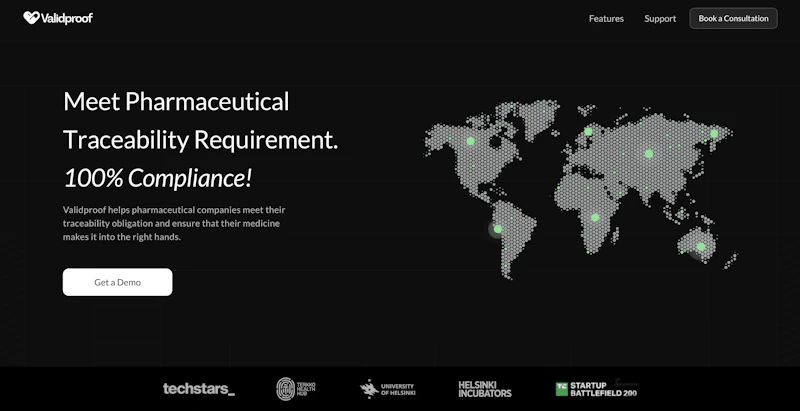Click the 'Meet Pharmaceutical' headline text
This screenshot has height=411, width=800.
(x=176, y=101)
